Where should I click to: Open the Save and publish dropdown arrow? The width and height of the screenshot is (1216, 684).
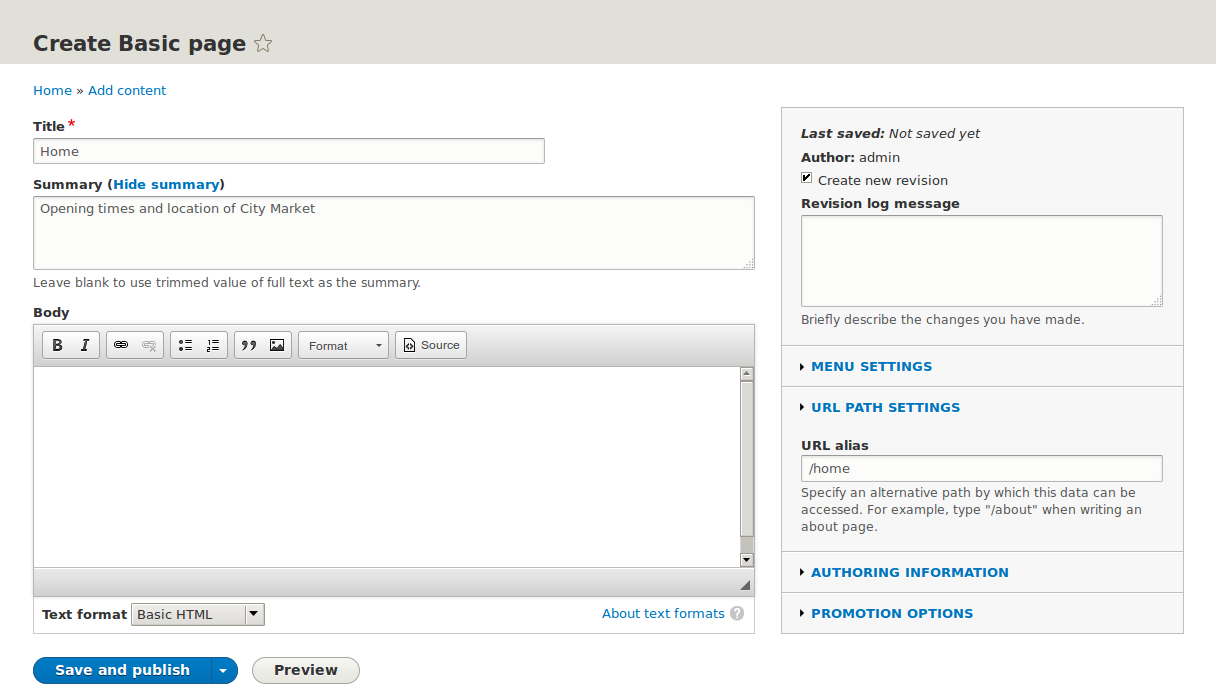click(x=223, y=671)
